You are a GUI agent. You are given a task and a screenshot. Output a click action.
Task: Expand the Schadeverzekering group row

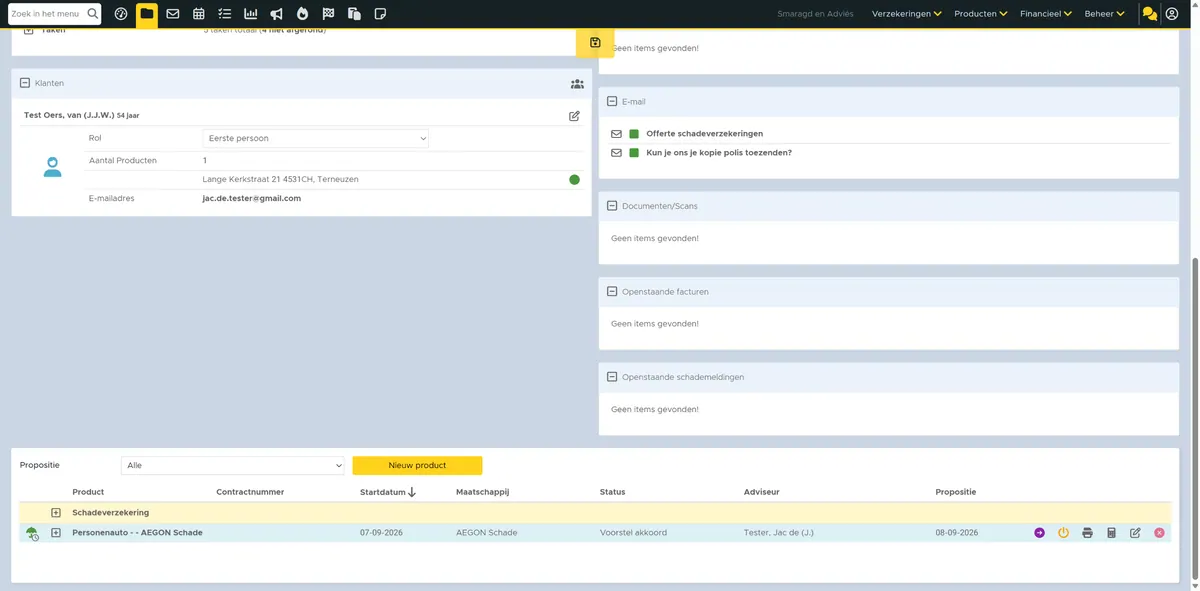pyautogui.click(x=56, y=512)
